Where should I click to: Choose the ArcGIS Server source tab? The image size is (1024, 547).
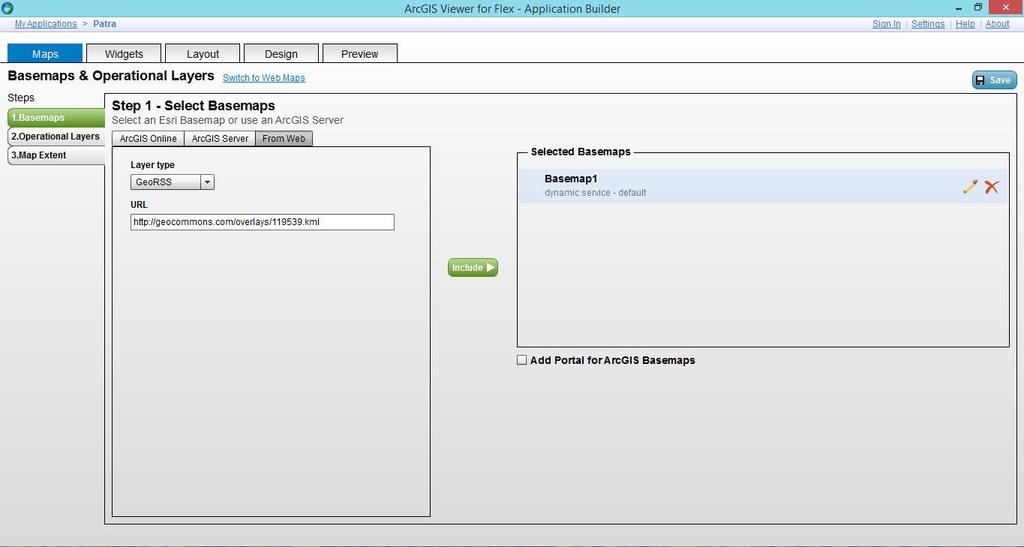220,138
